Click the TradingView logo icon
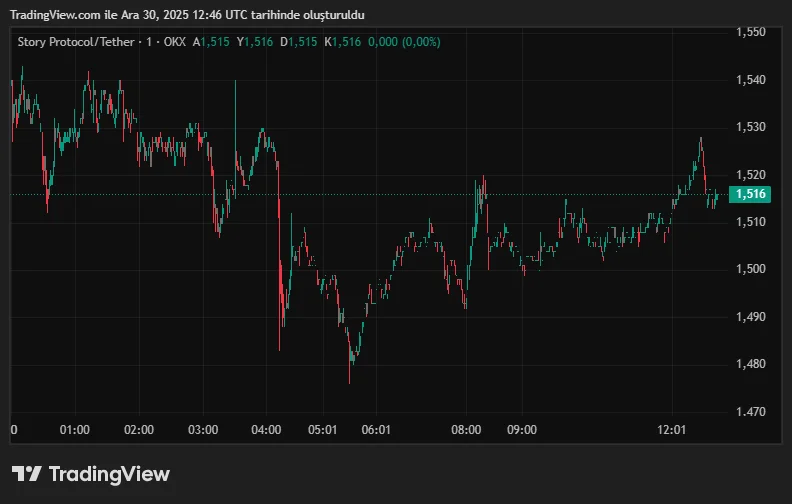792x504 pixels. [26, 473]
